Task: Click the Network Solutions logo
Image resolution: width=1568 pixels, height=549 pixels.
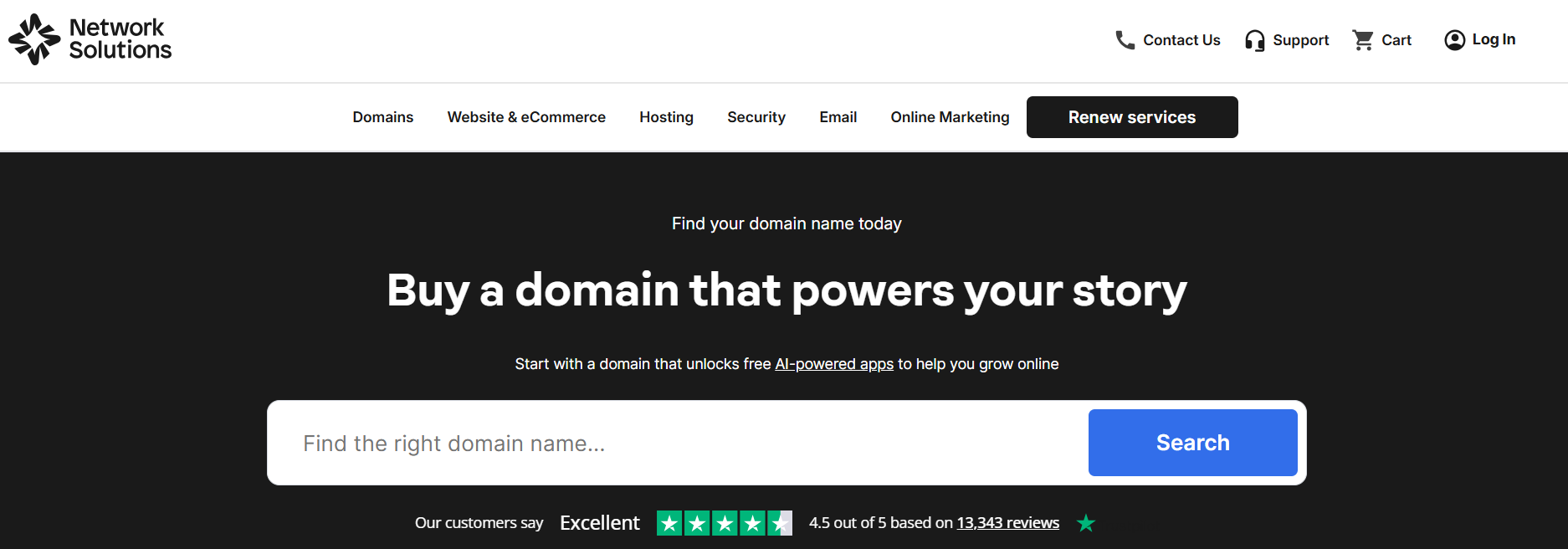Action: pos(90,39)
